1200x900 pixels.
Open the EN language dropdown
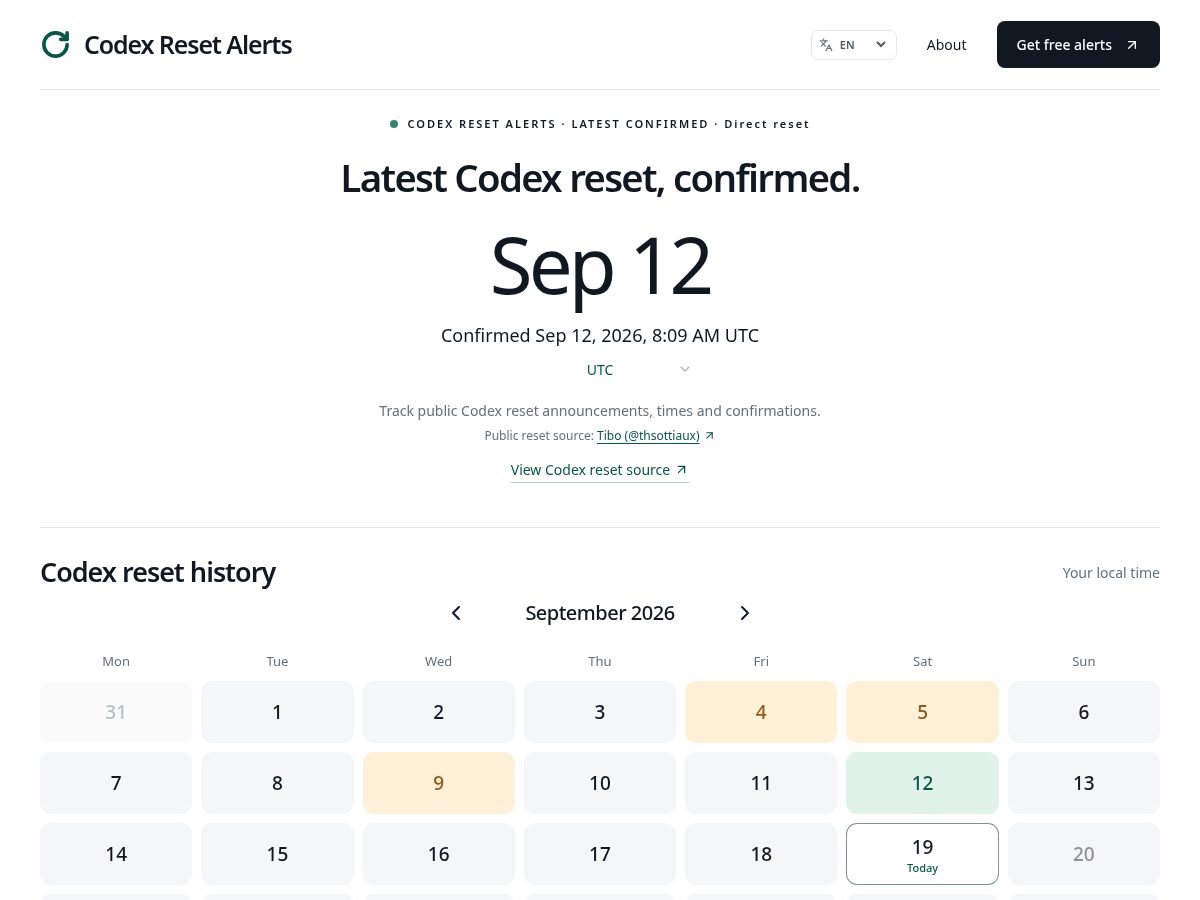pyautogui.click(x=854, y=45)
